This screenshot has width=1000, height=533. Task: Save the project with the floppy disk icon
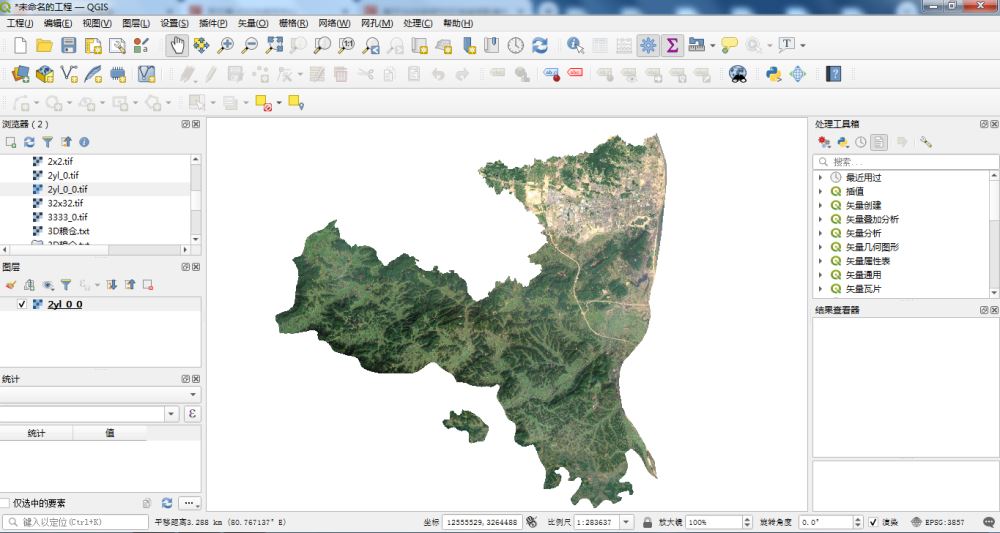(x=69, y=45)
